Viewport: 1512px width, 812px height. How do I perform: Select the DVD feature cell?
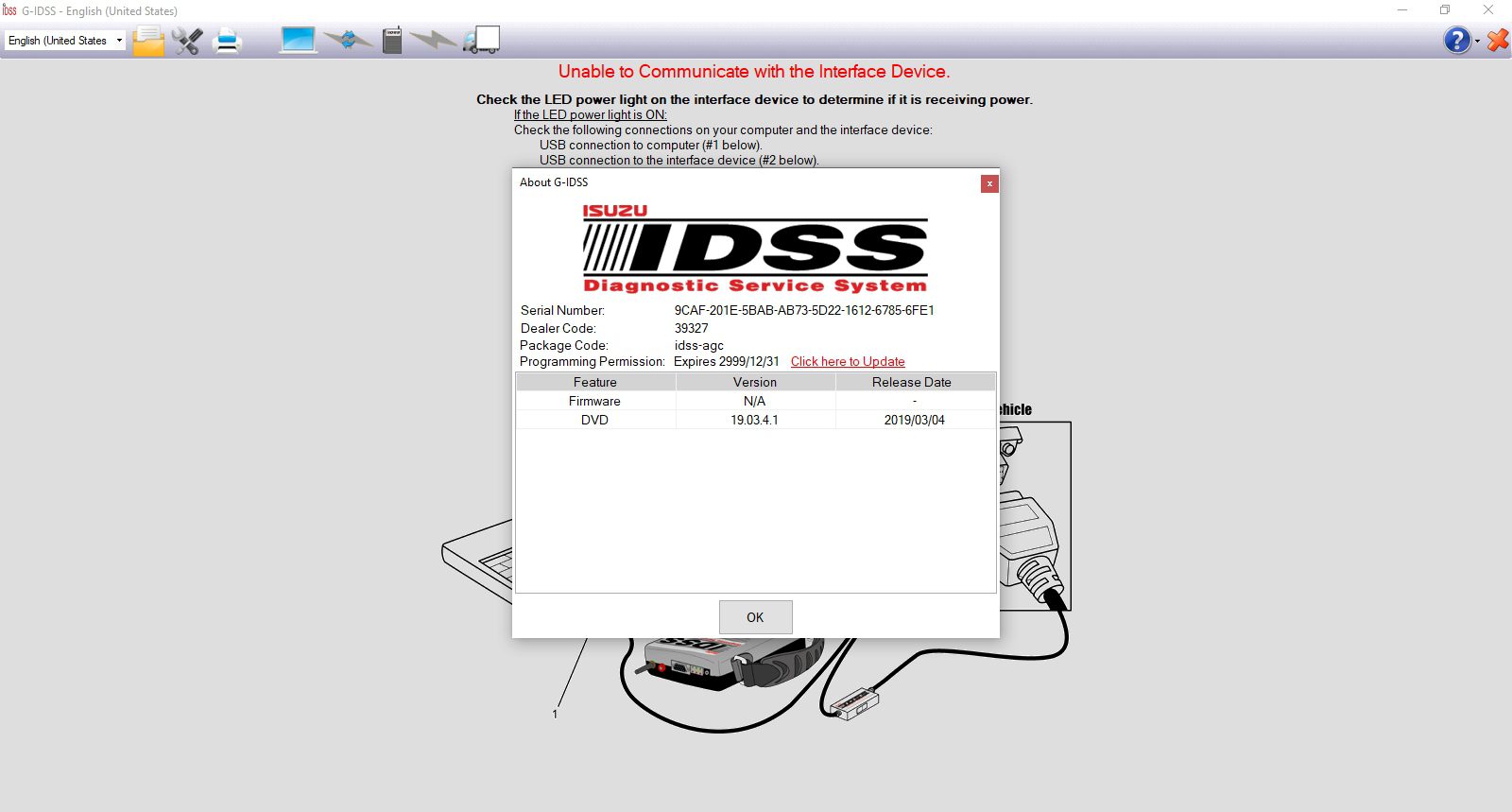coord(595,420)
